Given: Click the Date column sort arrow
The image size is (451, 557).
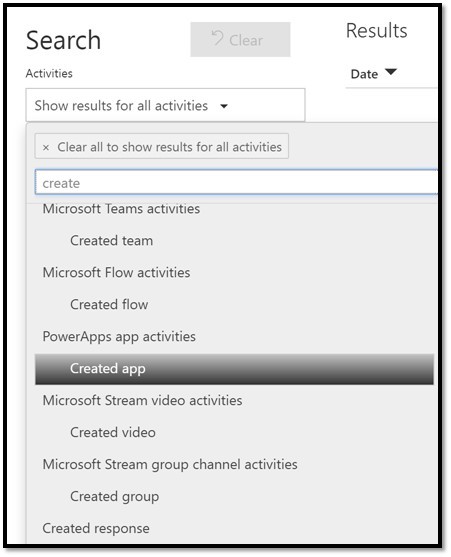Looking at the screenshot, I should click(x=391, y=72).
